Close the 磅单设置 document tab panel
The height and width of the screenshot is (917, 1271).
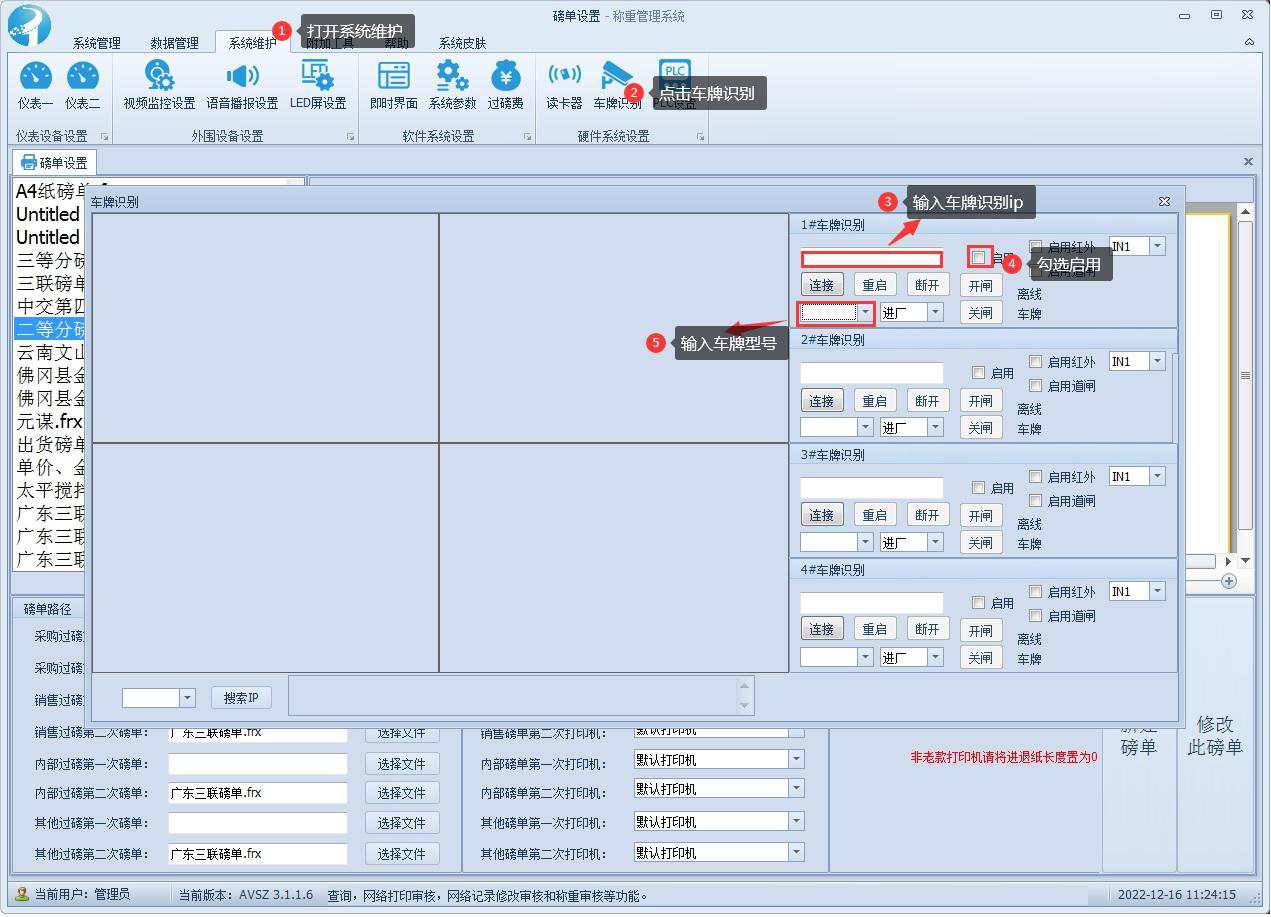point(1248,161)
